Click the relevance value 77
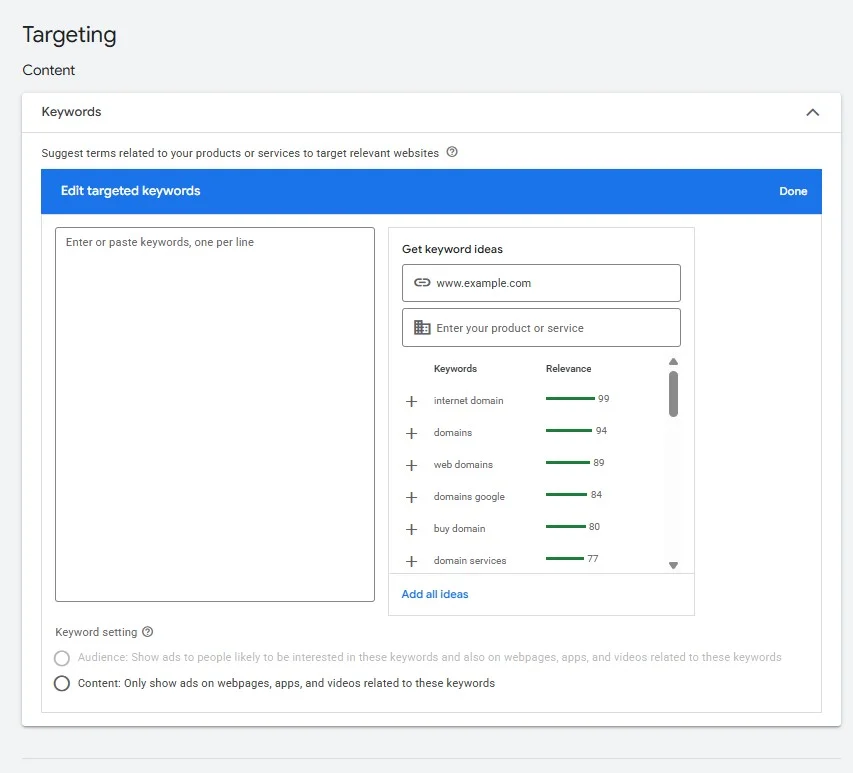Viewport: 853px width, 773px height. [x=592, y=559]
